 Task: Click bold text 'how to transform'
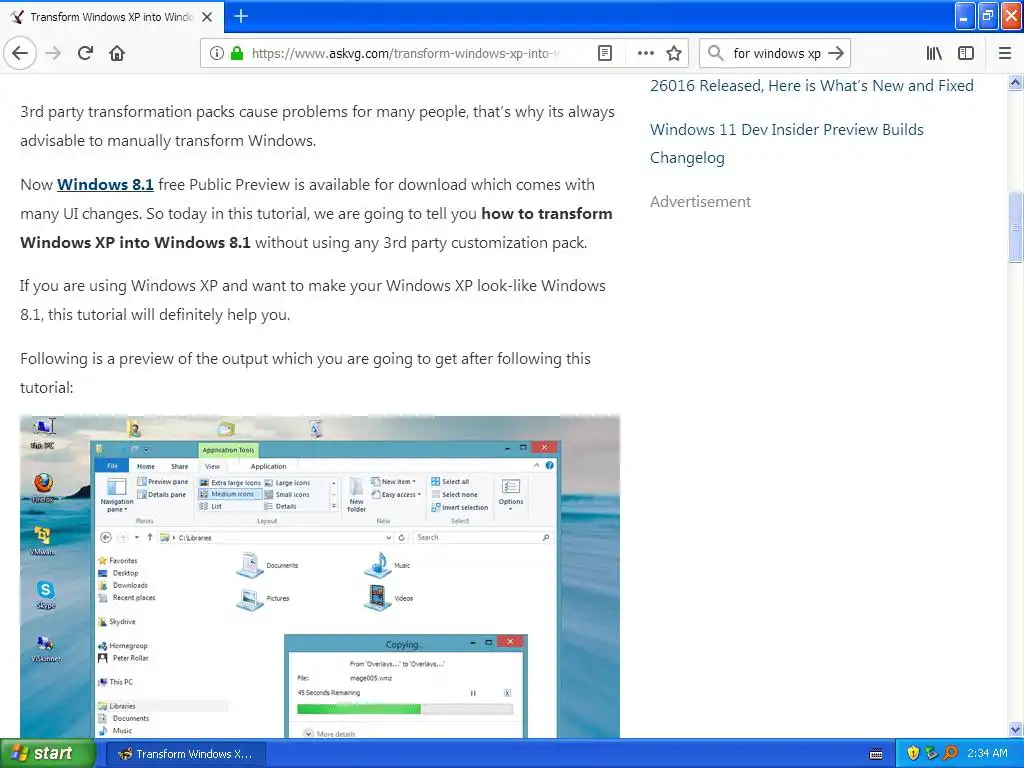[547, 214]
